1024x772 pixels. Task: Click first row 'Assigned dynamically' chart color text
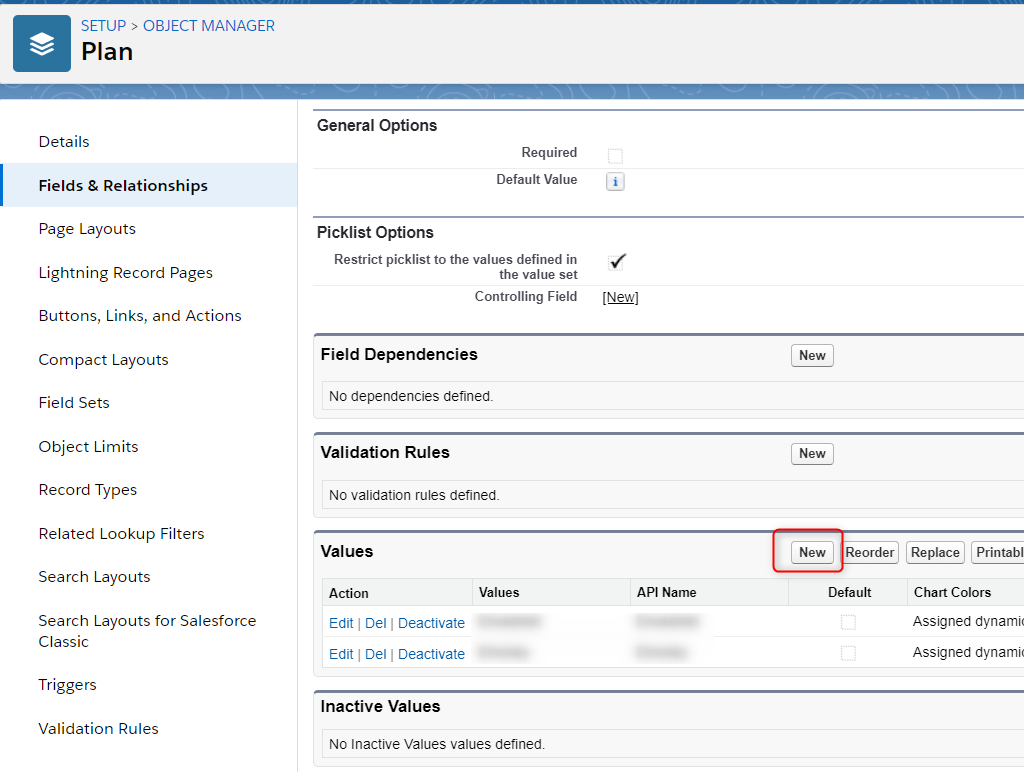click(x=968, y=621)
